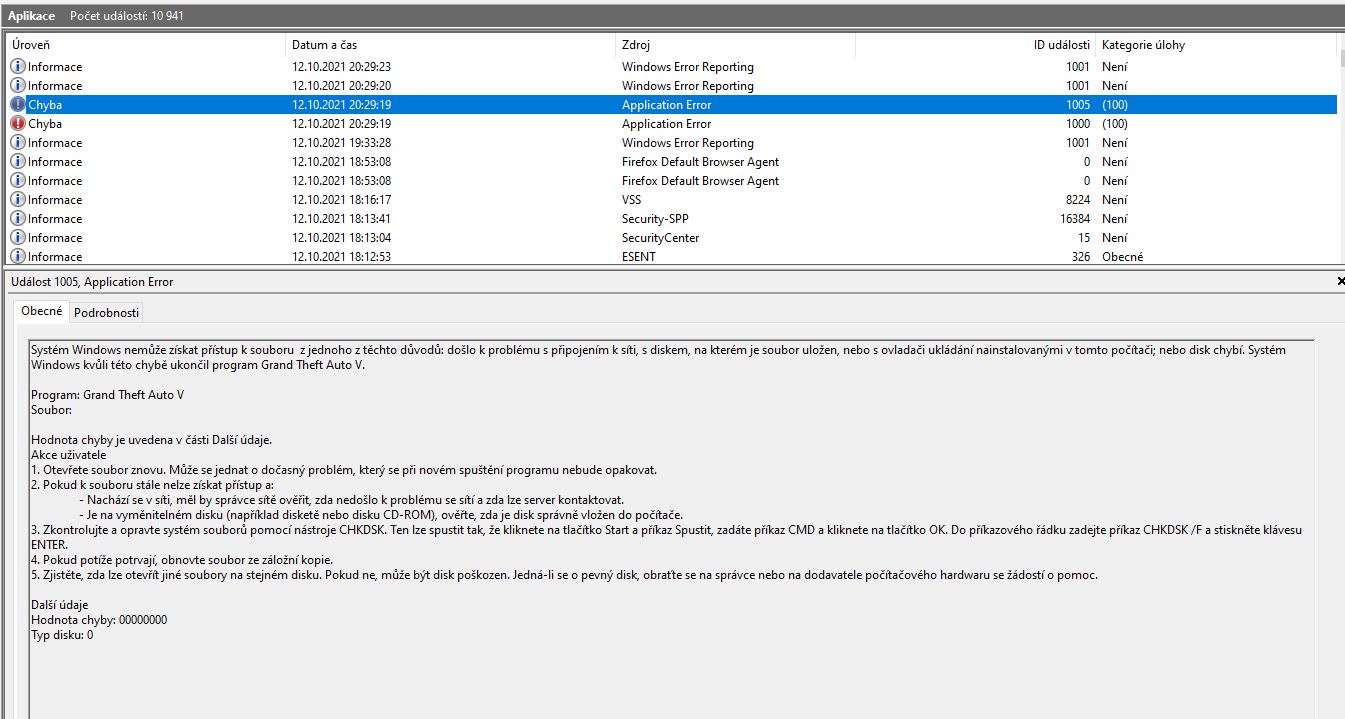Click info icon of 20:29:20 event row

[x=18, y=86]
